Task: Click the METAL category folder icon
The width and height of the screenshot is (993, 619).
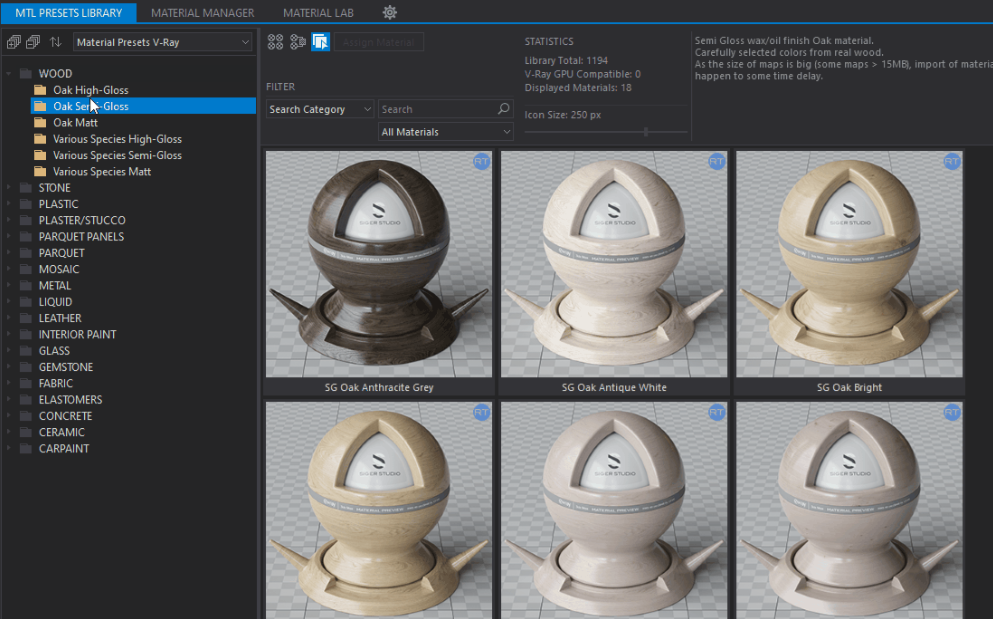Action: pyautogui.click(x=25, y=285)
